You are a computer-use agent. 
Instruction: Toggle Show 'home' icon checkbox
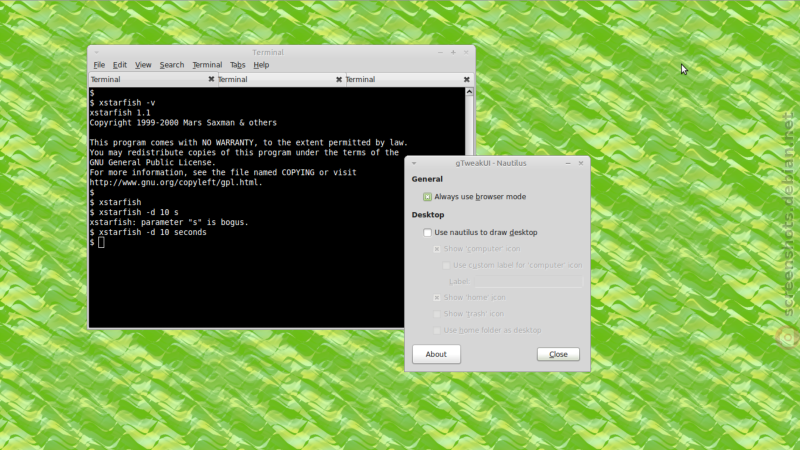[x=437, y=297]
